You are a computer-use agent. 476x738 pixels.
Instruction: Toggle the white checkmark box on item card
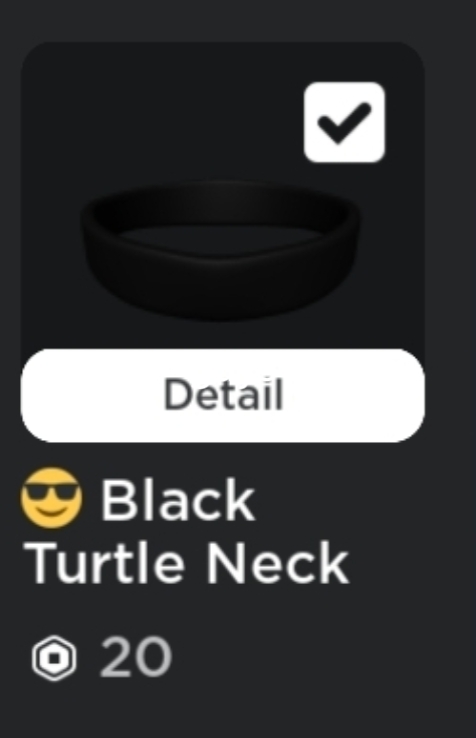pyautogui.click(x=344, y=122)
